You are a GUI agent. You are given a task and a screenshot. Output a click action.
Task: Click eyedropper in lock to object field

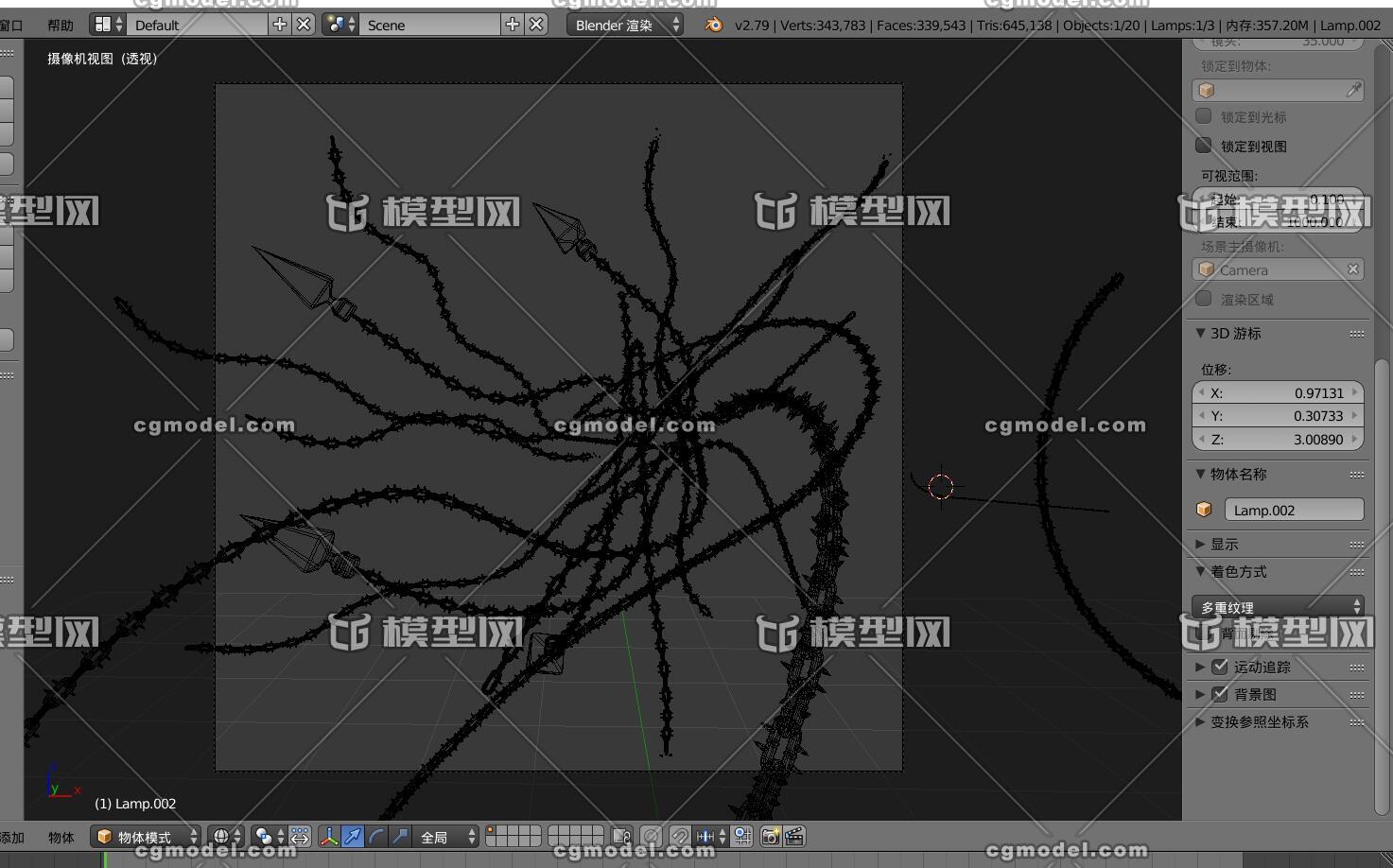1353,90
